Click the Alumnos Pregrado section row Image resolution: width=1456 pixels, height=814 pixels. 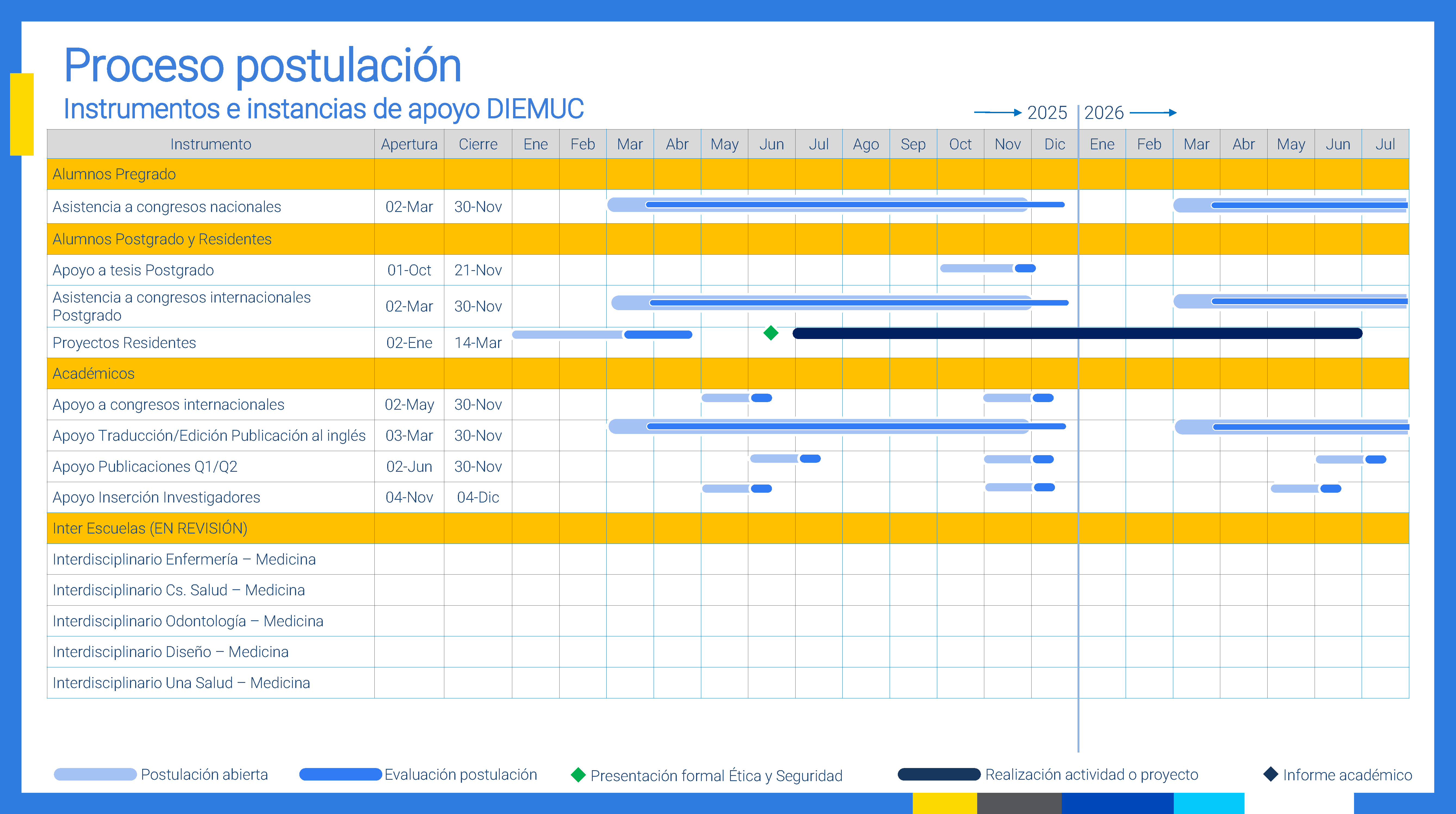pos(114,174)
